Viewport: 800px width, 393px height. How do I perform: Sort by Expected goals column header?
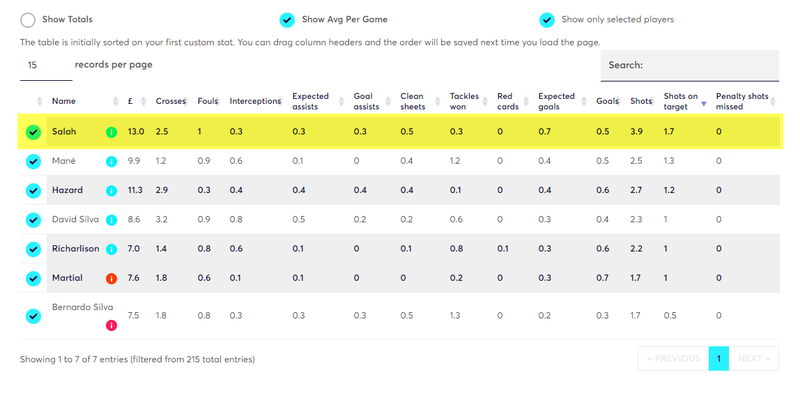point(556,101)
